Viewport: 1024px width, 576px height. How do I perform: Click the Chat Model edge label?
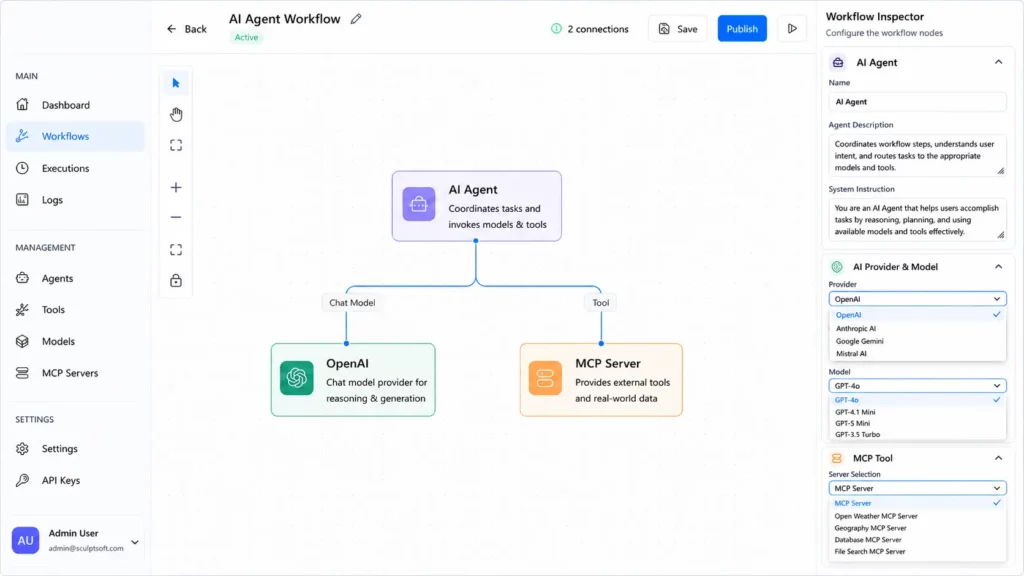click(352, 302)
